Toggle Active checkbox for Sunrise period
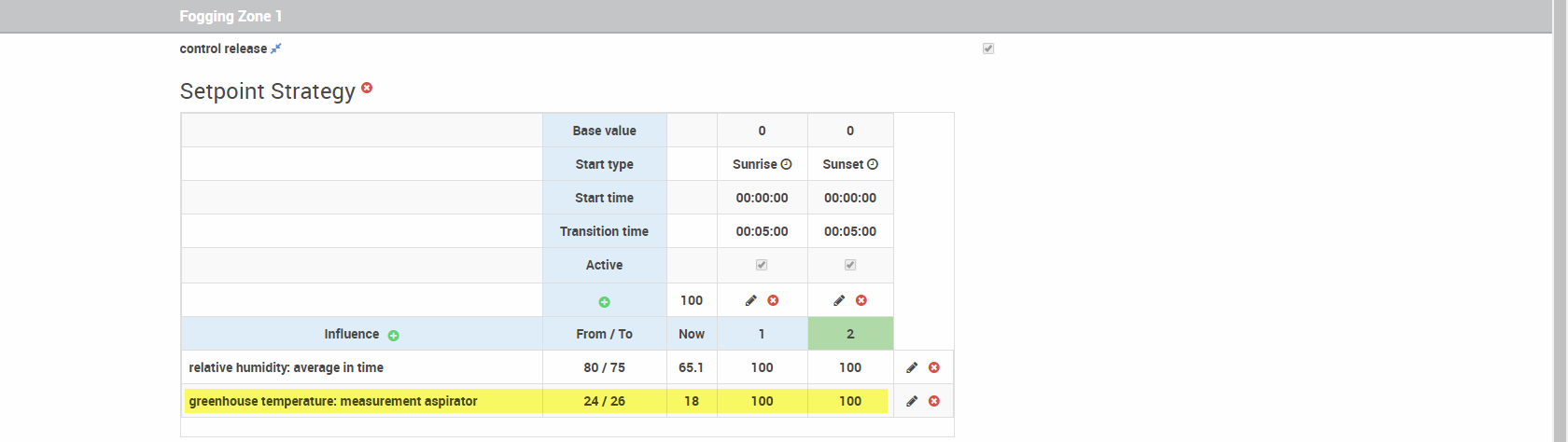Image resolution: width=1568 pixels, height=442 pixels. 762,265
